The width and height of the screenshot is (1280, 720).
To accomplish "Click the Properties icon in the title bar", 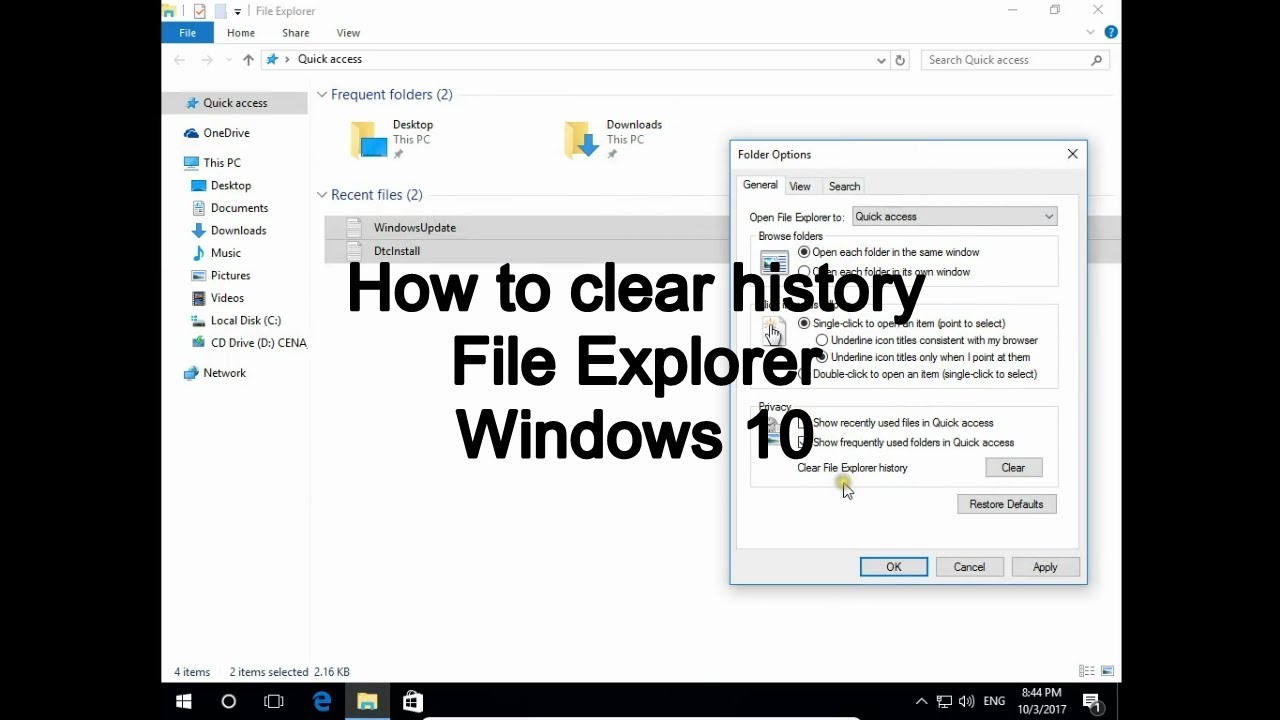I will click(x=199, y=11).
